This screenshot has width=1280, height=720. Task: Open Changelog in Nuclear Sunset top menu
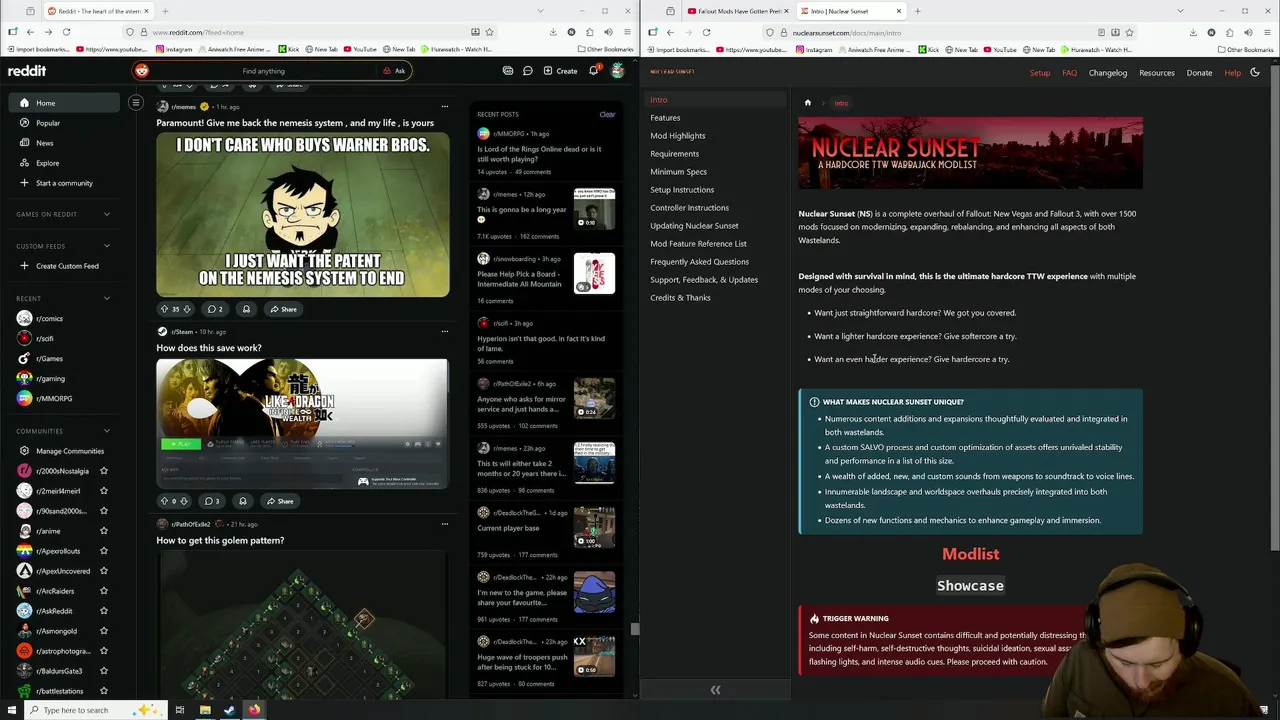pyautogui.click(x=1108, y=73)
